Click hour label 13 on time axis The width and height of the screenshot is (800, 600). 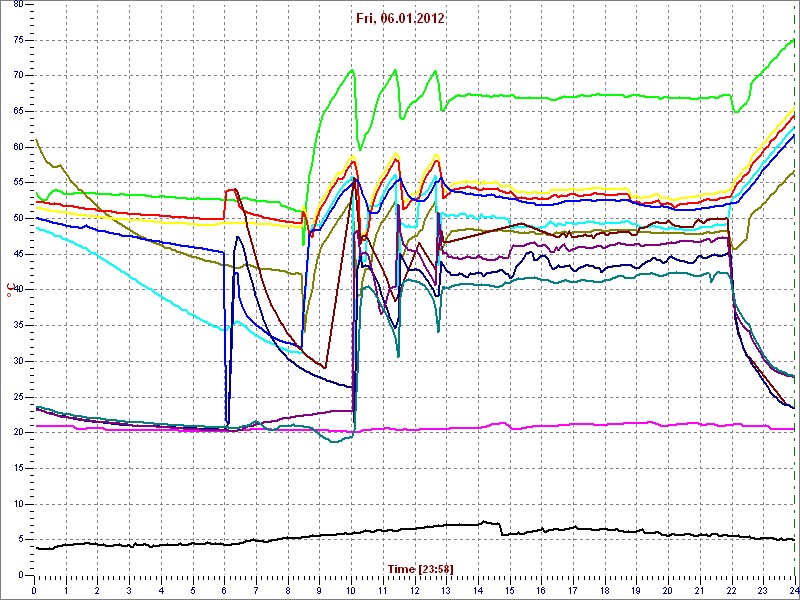coord(446,589)
